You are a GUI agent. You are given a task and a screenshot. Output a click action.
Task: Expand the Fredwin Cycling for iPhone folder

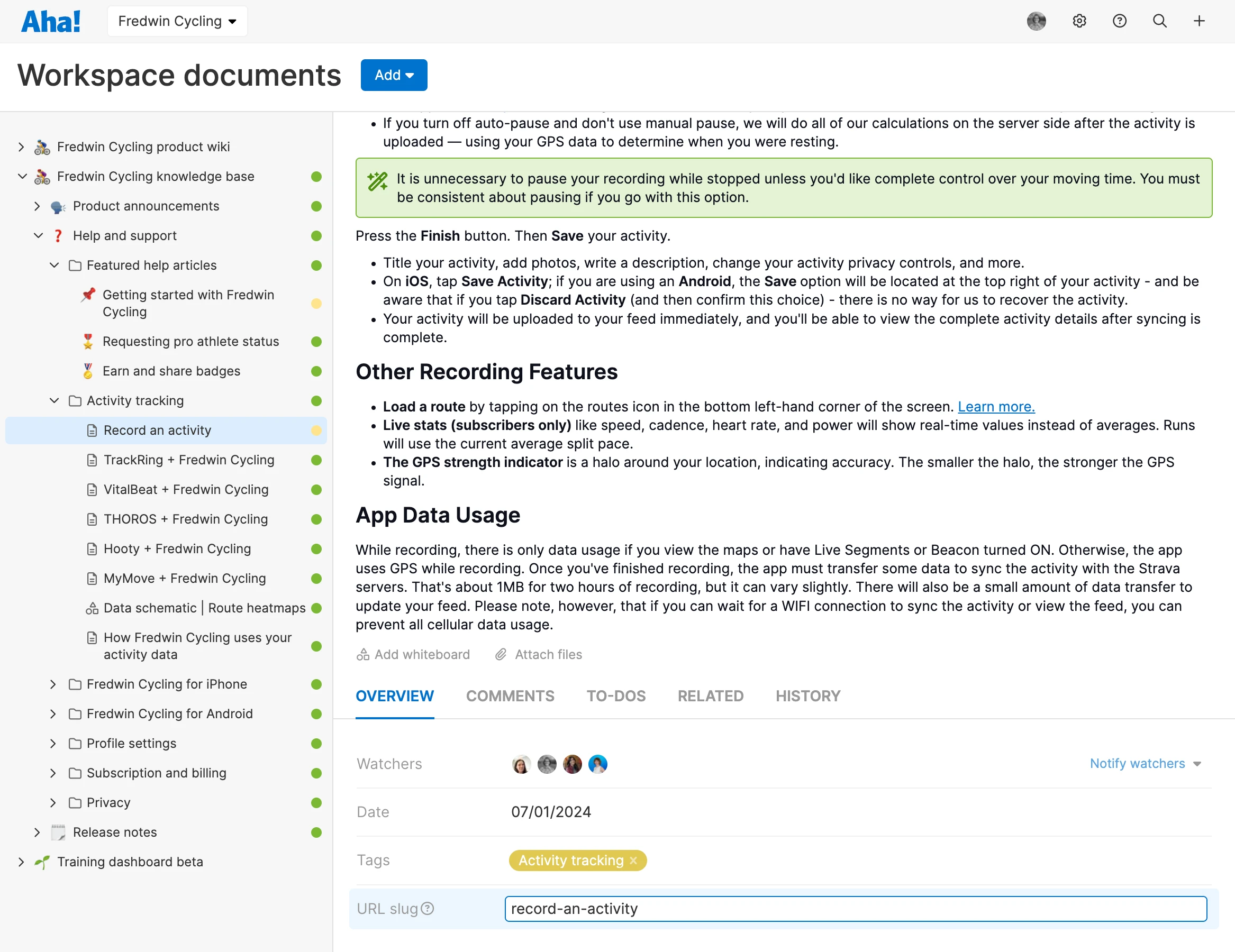[x=53, y=684]
